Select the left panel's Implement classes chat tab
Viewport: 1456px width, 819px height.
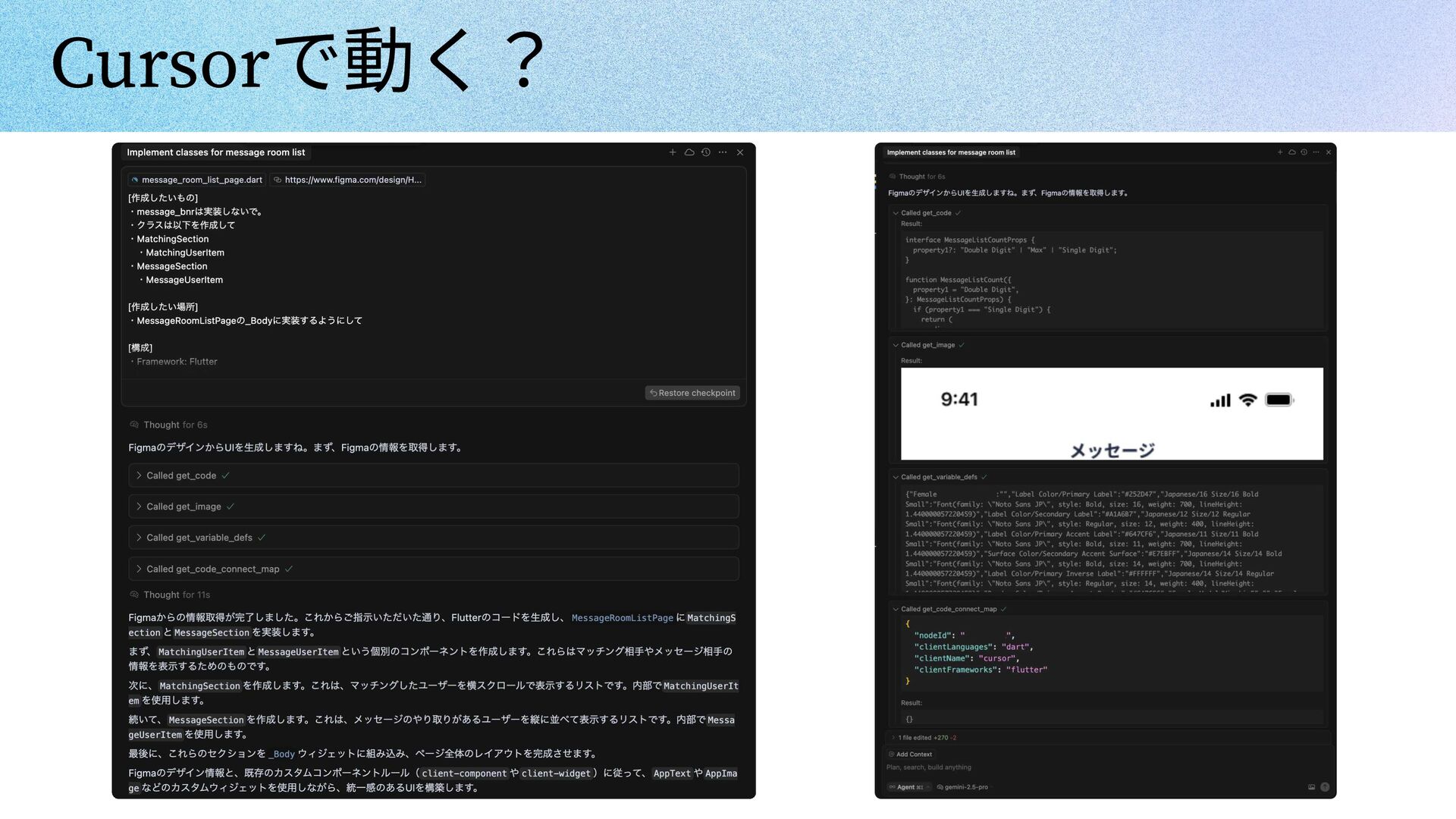click(x=216, y=152)
